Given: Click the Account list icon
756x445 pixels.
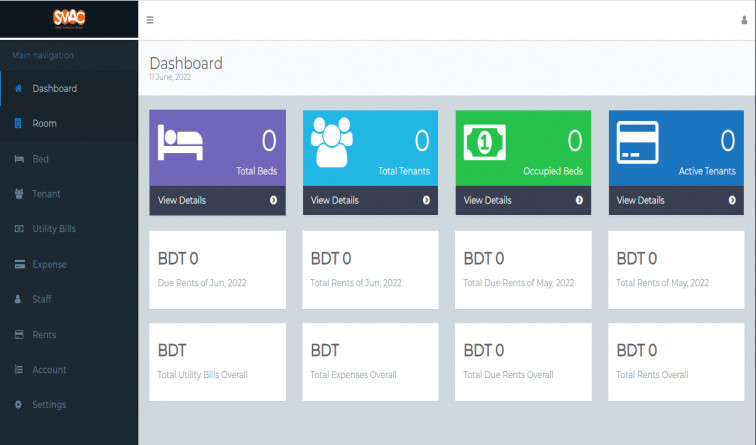Looking at the screenshot, I should 19,370.
